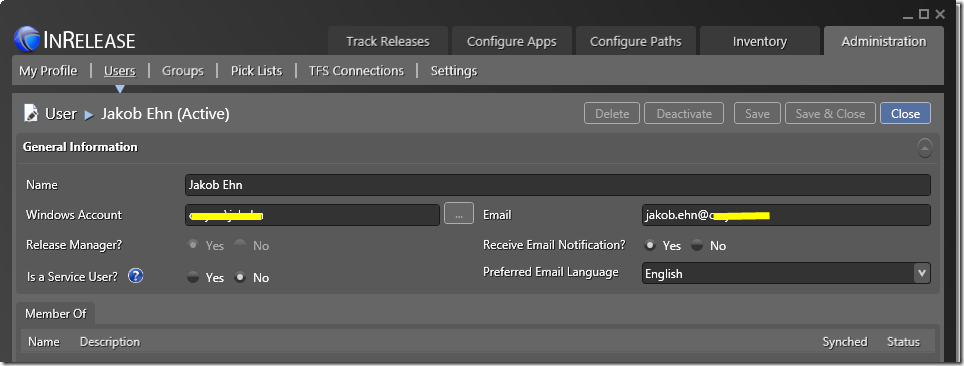Maximize the InRelease window
964x366 pixels.
(x=923, y=14)
